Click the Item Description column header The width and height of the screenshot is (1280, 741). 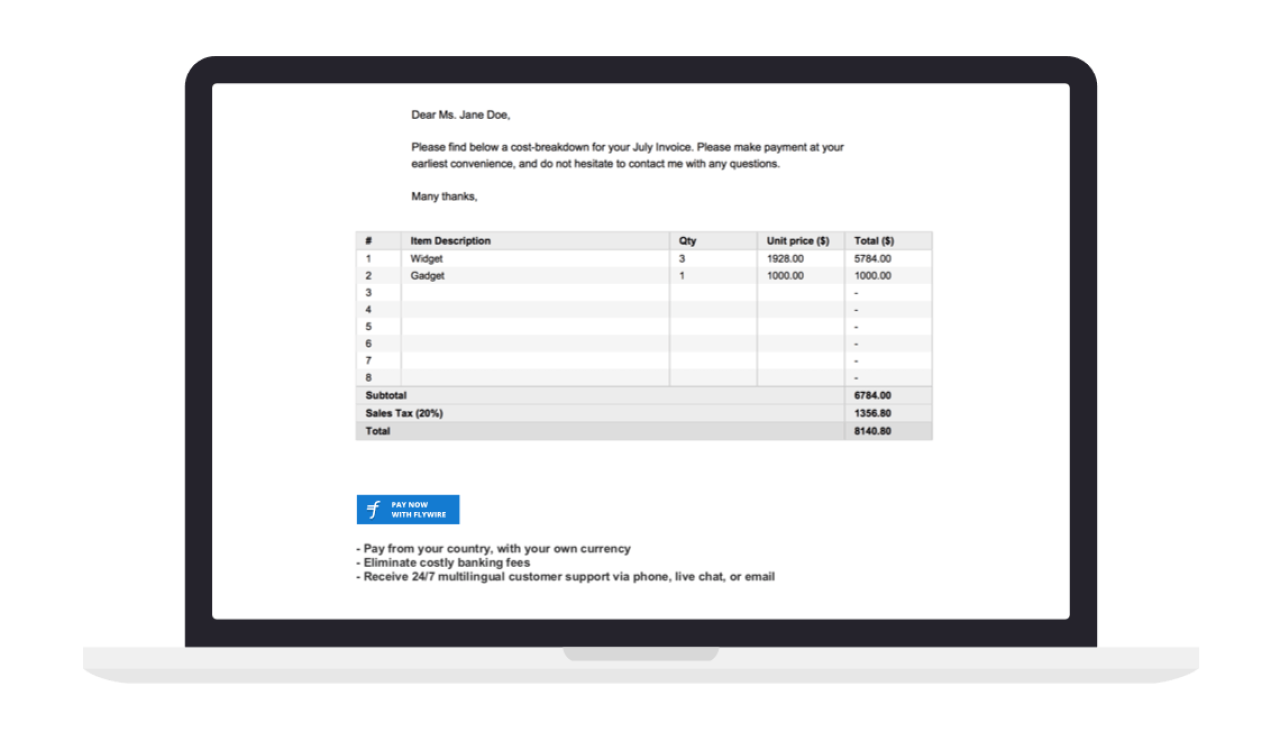pos(449,240)
